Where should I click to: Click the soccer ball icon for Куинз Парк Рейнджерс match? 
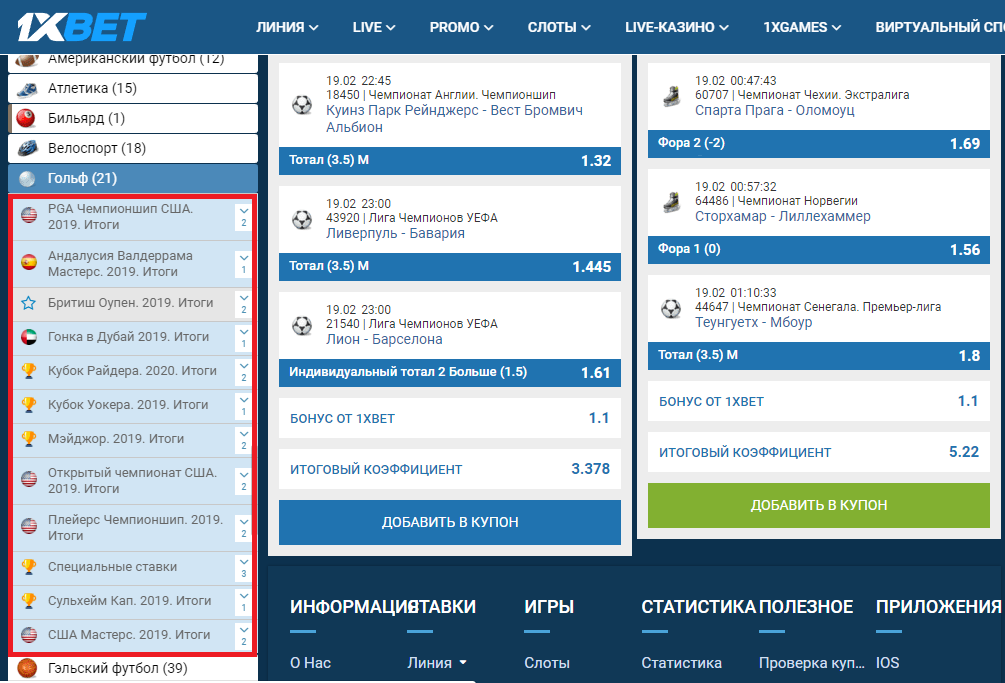pos(302,104)
